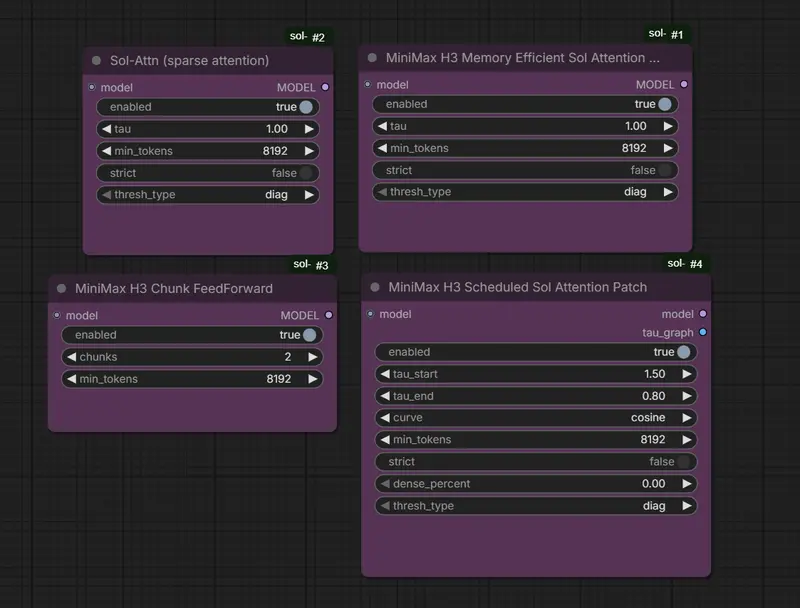
Task: Increase chunks value with the right arrow
Action: tap(313, 357)
